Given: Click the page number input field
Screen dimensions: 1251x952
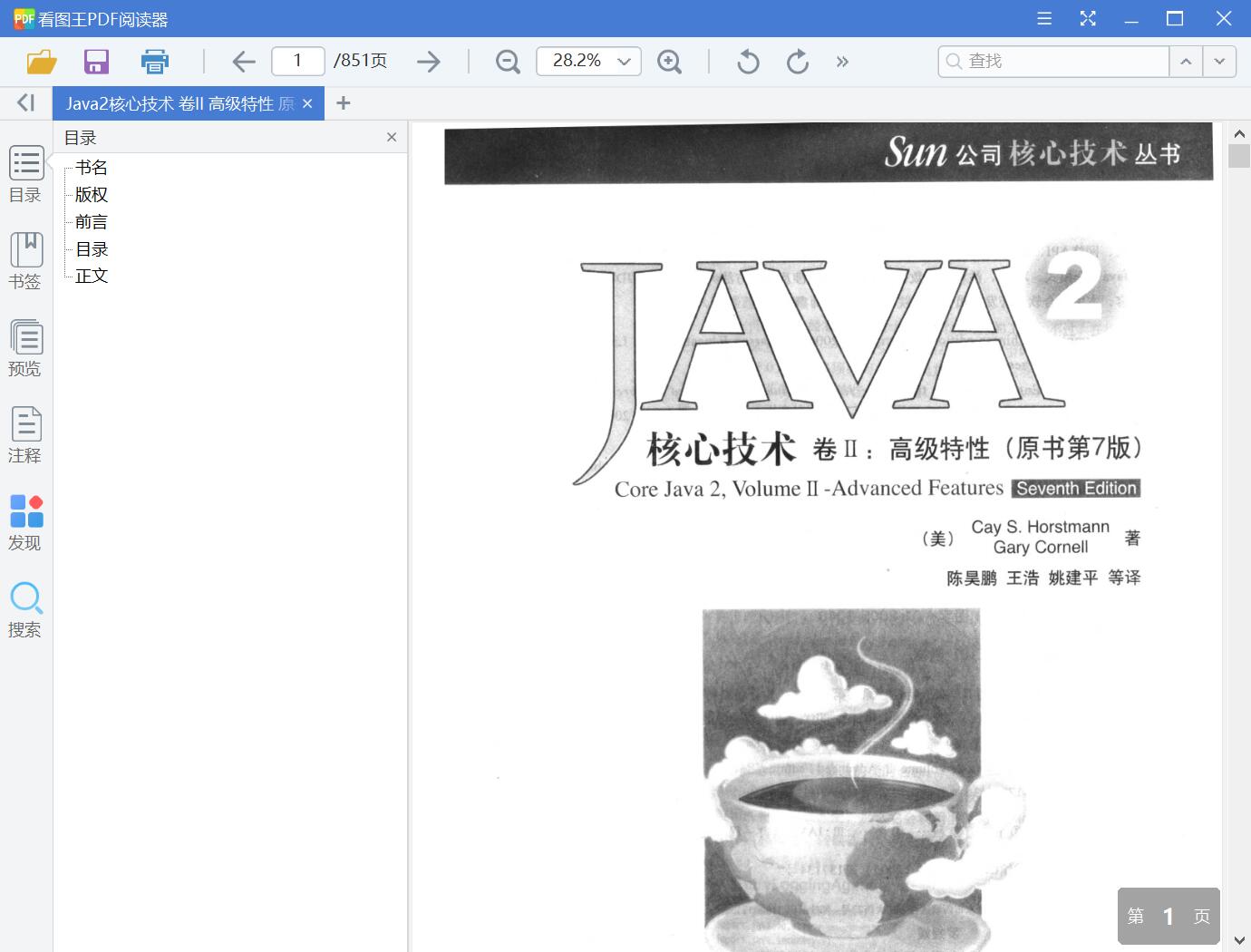Looking at the screenshot, I should (x=297, y=61).
